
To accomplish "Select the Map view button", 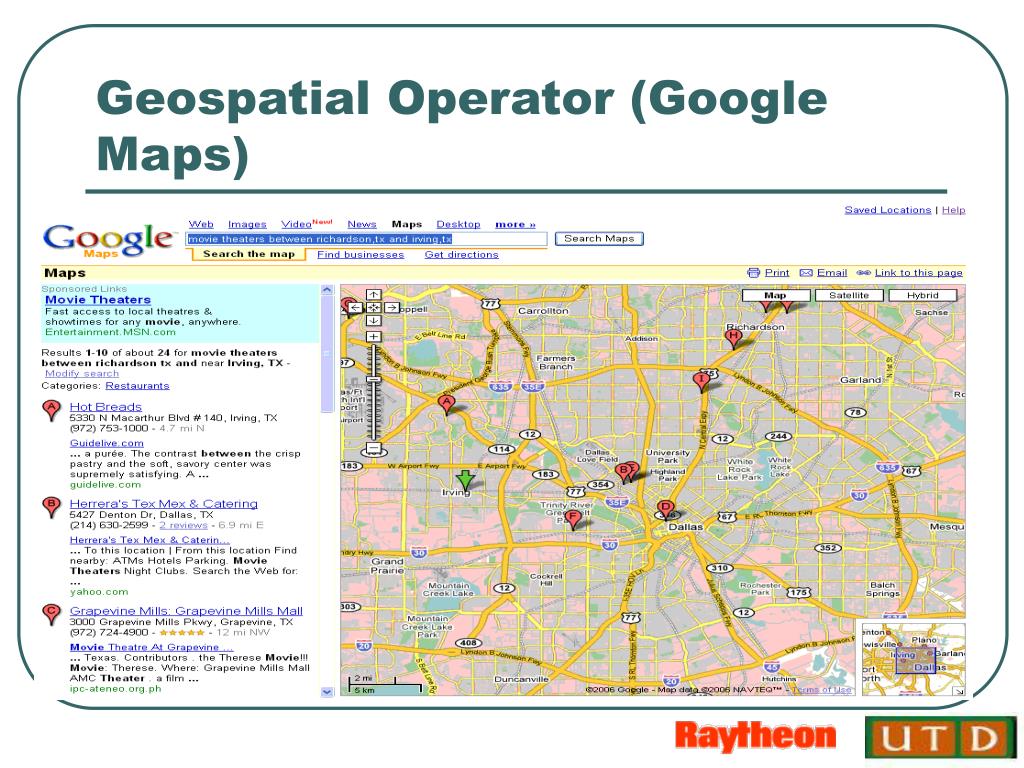I will point(775,295).
